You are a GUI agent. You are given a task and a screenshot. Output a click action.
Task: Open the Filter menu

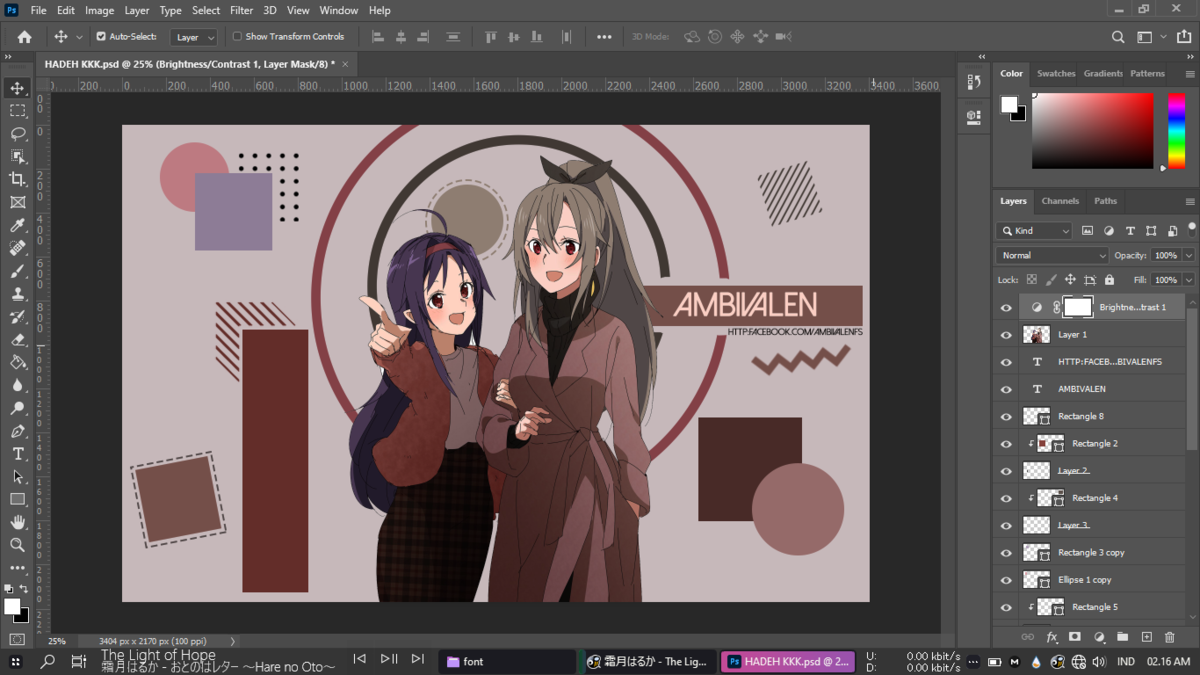click(241, 10)
